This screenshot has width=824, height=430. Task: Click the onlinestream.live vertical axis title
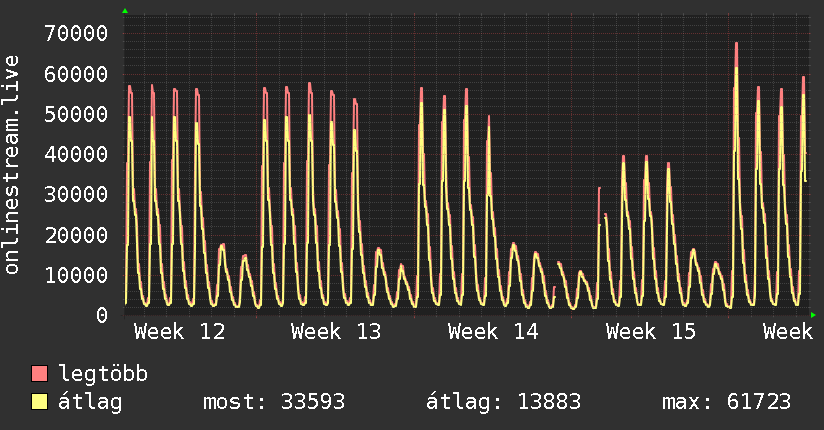click(11, 165)
